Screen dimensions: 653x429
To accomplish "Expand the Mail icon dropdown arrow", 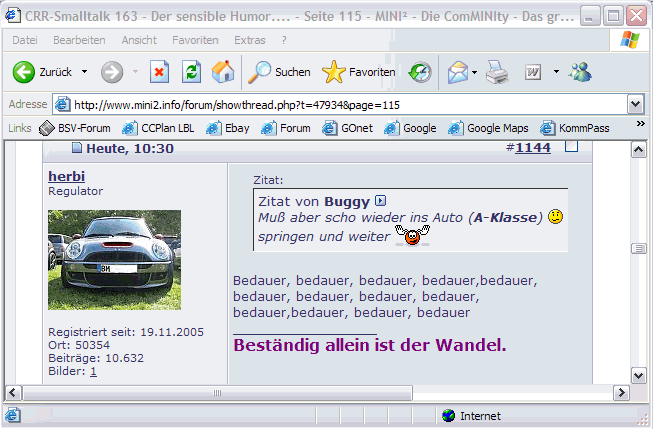I will pyautogui.click(x=474, y=72).
